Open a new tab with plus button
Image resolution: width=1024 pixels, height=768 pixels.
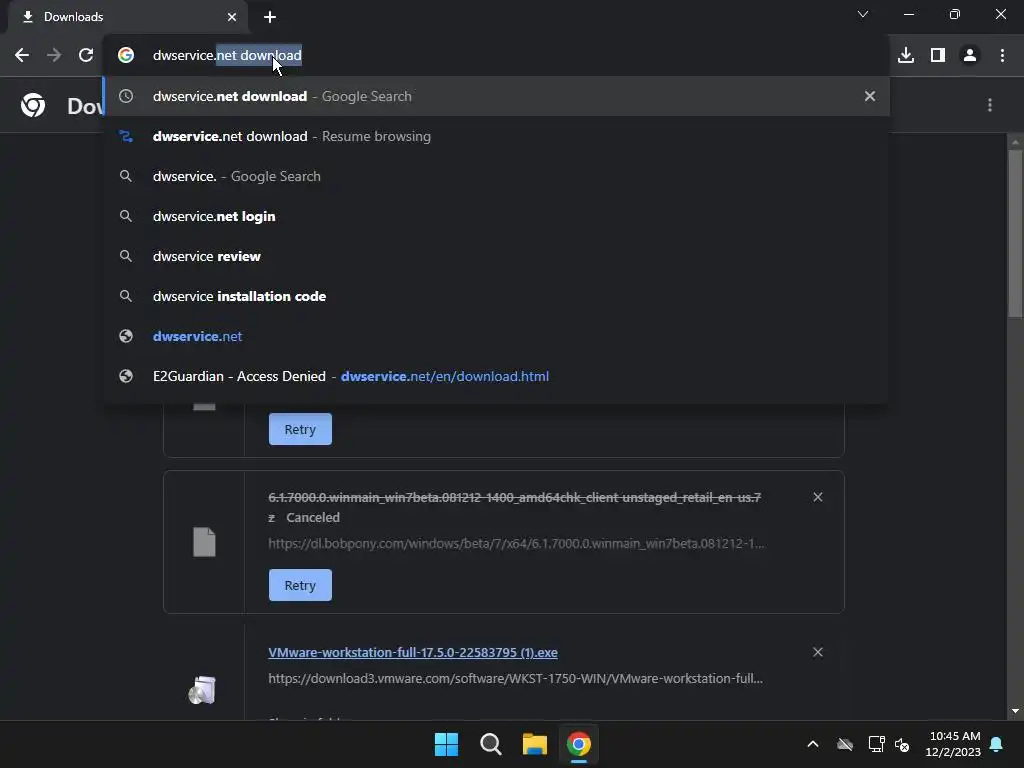(270, 17)
